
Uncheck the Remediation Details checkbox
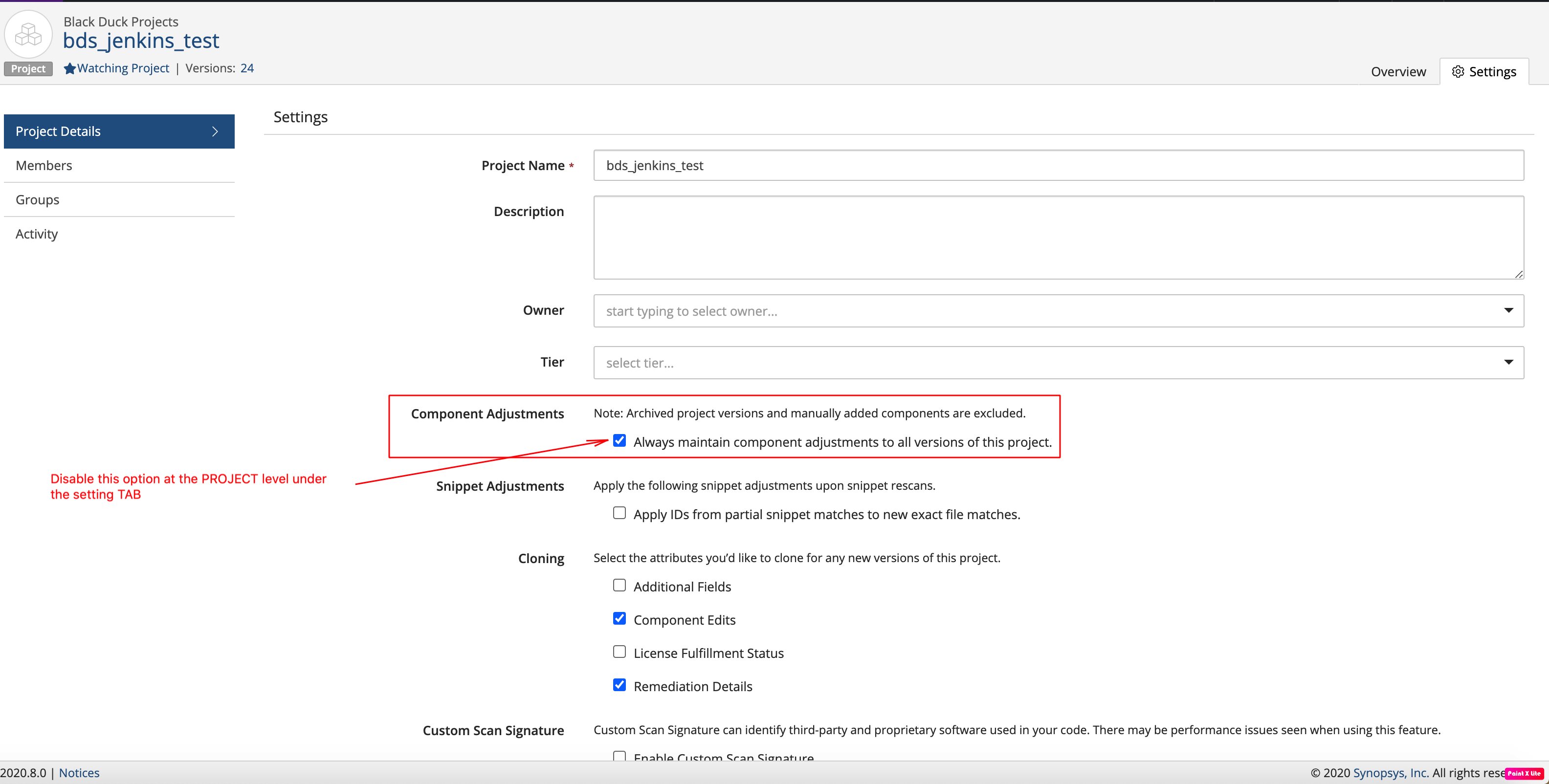[x=620, y=685]
